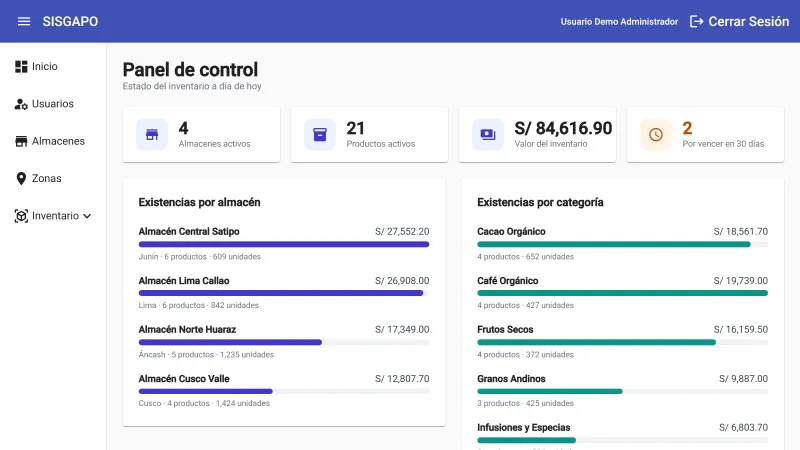Click the Por vencer count 2
This screenshot has height=450, width=800.
[687, 128]
